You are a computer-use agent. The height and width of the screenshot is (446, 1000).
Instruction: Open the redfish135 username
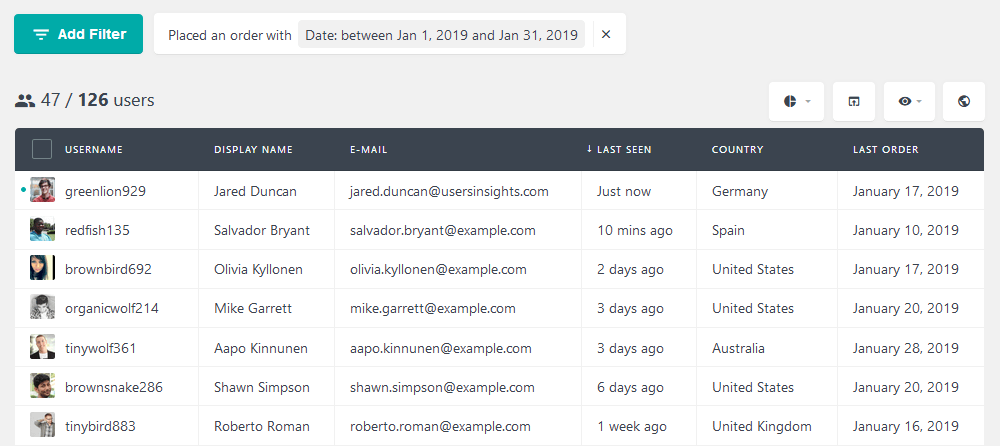97,230
